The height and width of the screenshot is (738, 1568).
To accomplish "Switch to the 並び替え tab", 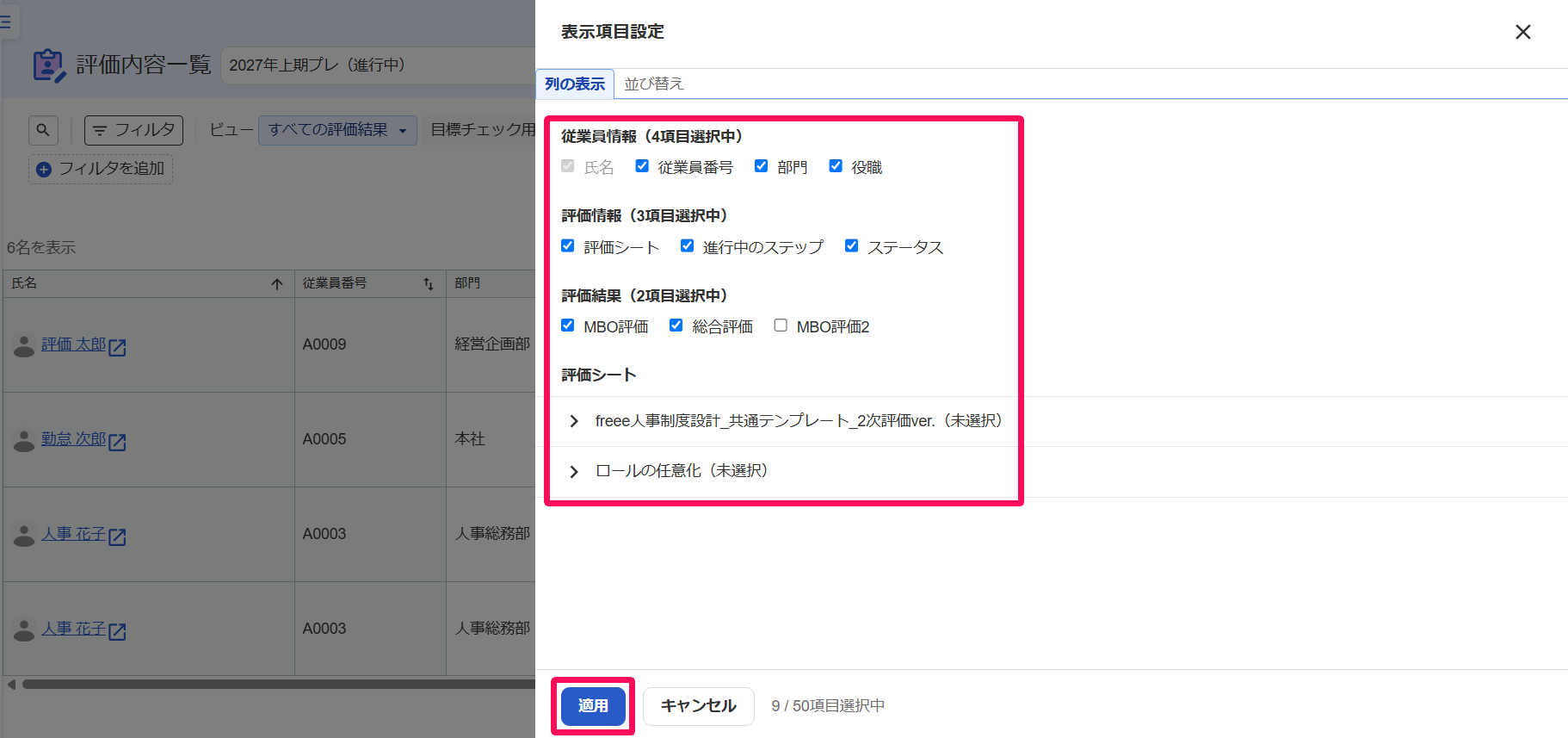I will coord(654,84).
